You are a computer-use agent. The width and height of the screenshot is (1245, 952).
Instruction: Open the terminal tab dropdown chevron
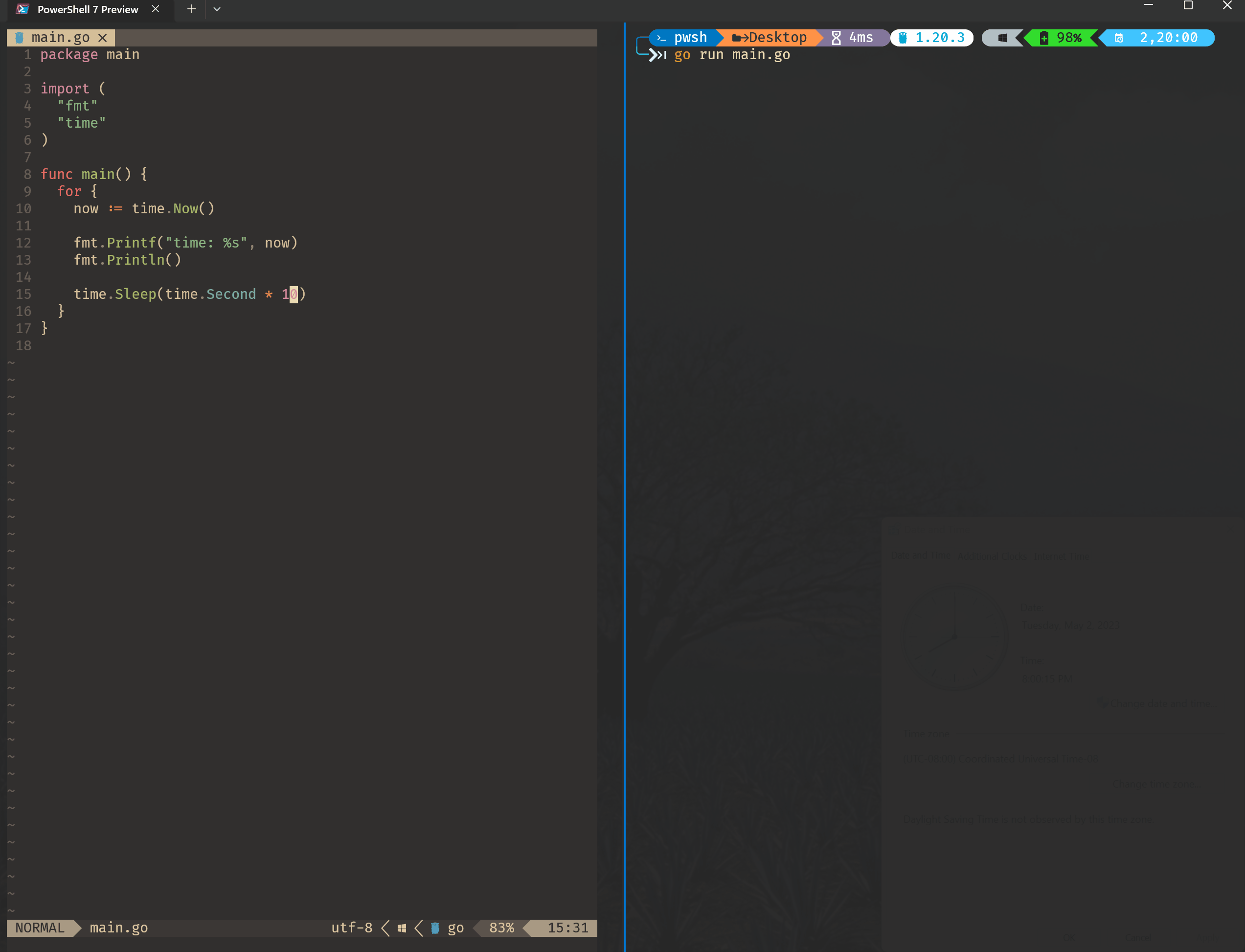(217, 9)
